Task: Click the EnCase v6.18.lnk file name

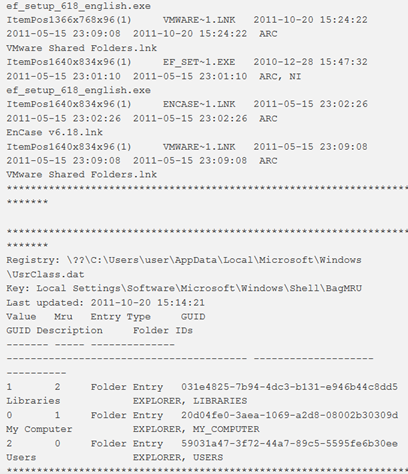Action: coord(54,133)
